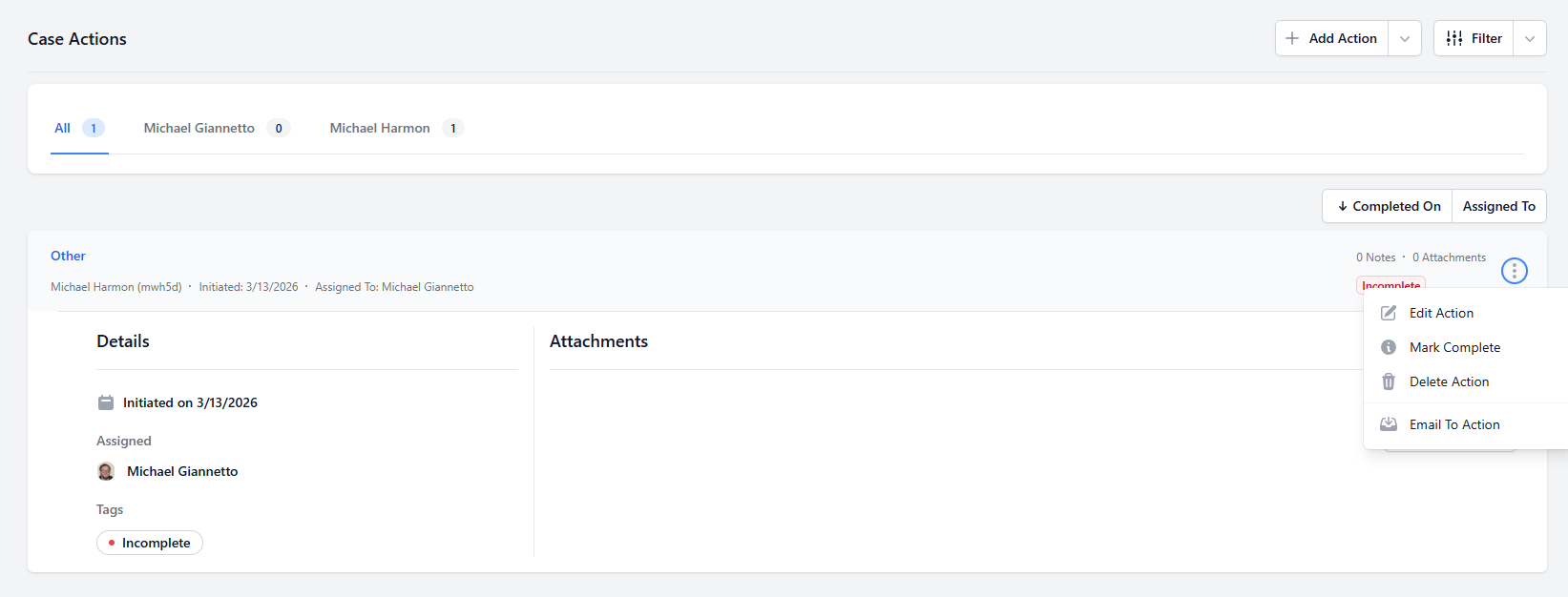This screenshot has width=1568, height=597.
Task: Open the action titled Other
Action: (x=68, y=256)
